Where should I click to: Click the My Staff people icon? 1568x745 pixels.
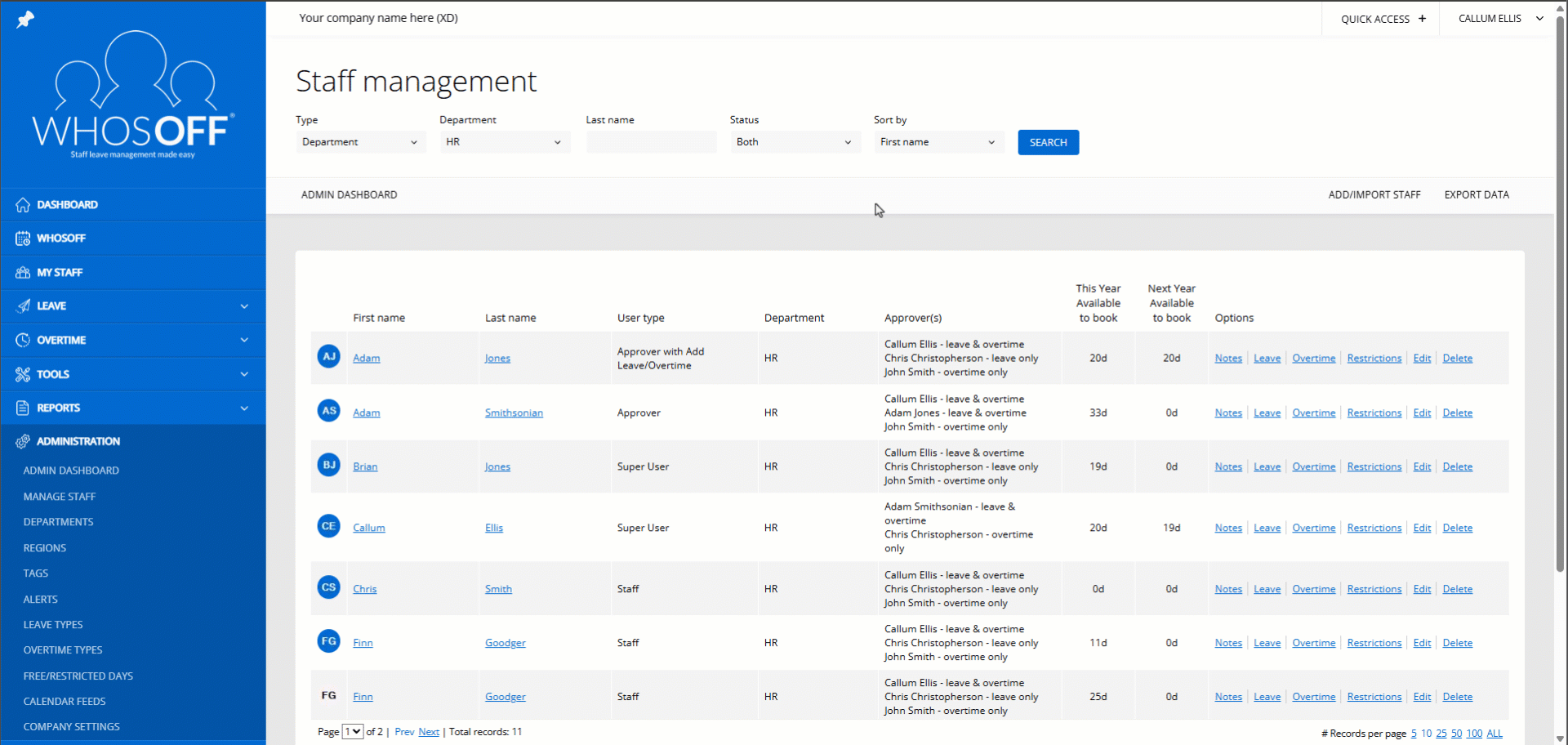[x=23, y=273]
